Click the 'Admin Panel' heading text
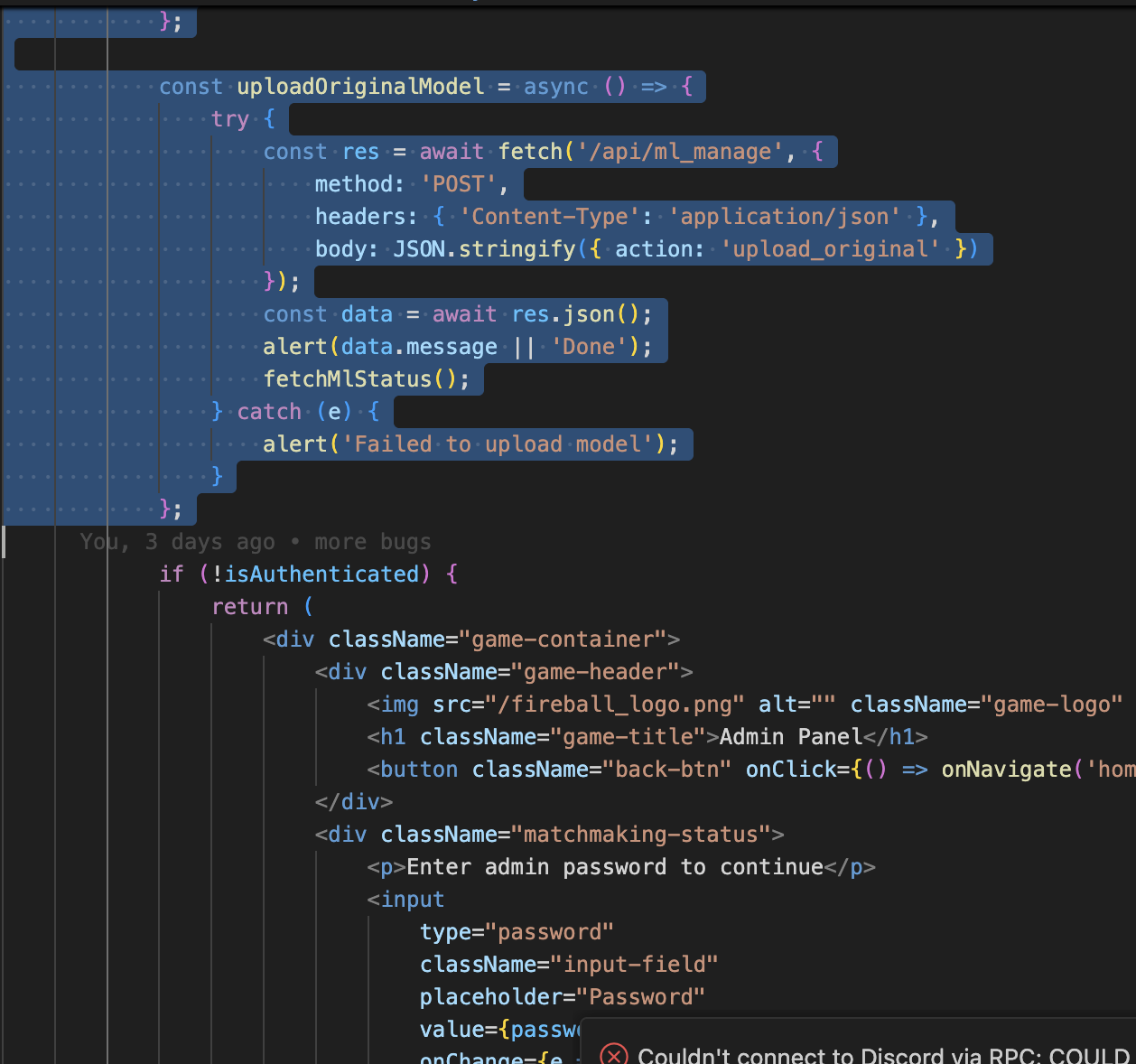The width and height of the screenshot is (1136, 1064). 791,737
